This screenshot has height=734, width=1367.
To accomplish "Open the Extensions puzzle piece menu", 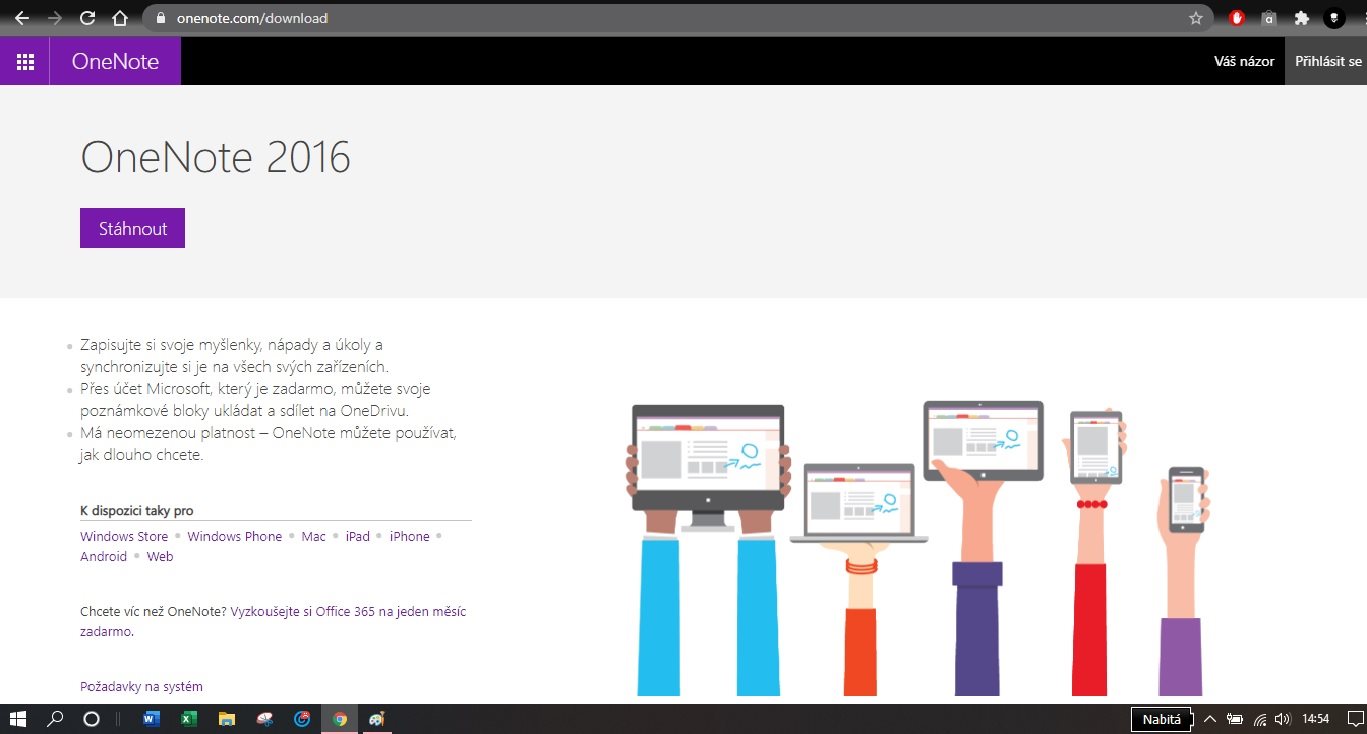I will (1301, 18).
